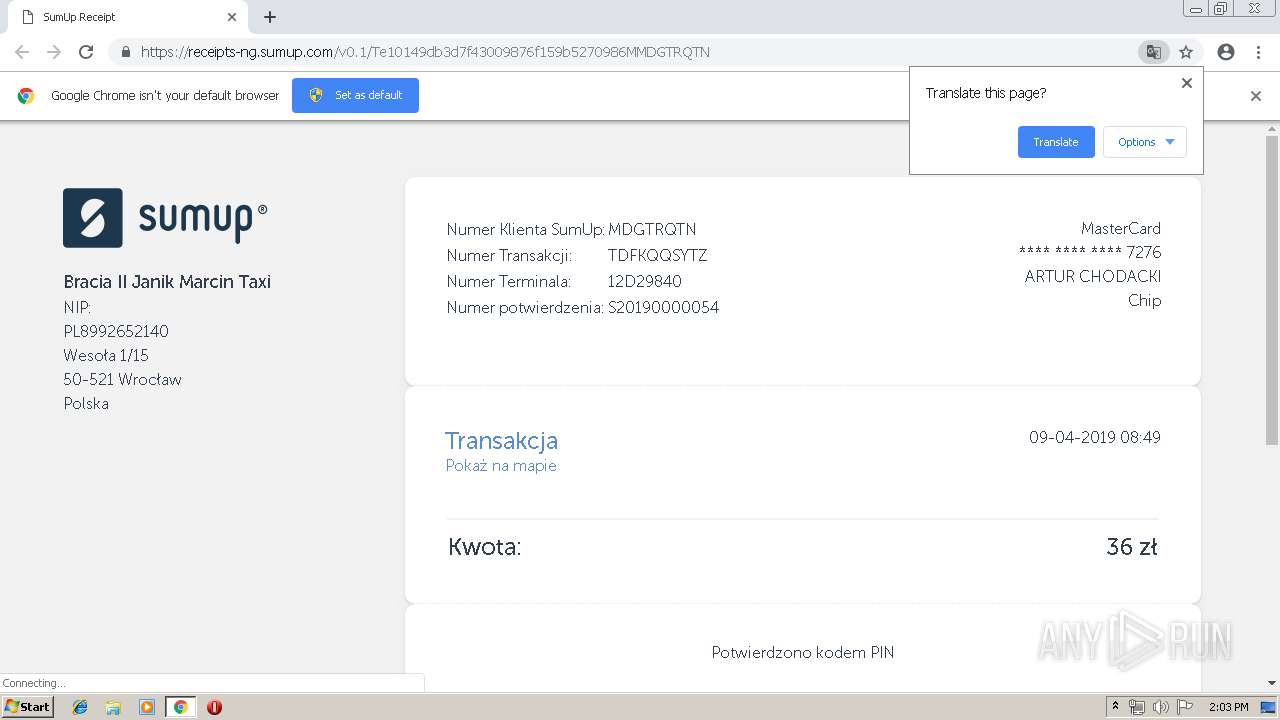Click client number MDGTRQTN
The image size is (1280, 720).
652,229
